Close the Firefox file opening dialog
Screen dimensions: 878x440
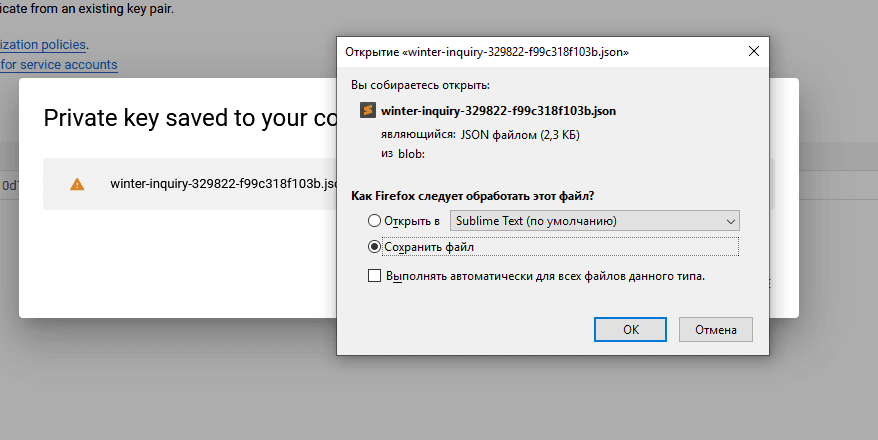coord(752,50)
